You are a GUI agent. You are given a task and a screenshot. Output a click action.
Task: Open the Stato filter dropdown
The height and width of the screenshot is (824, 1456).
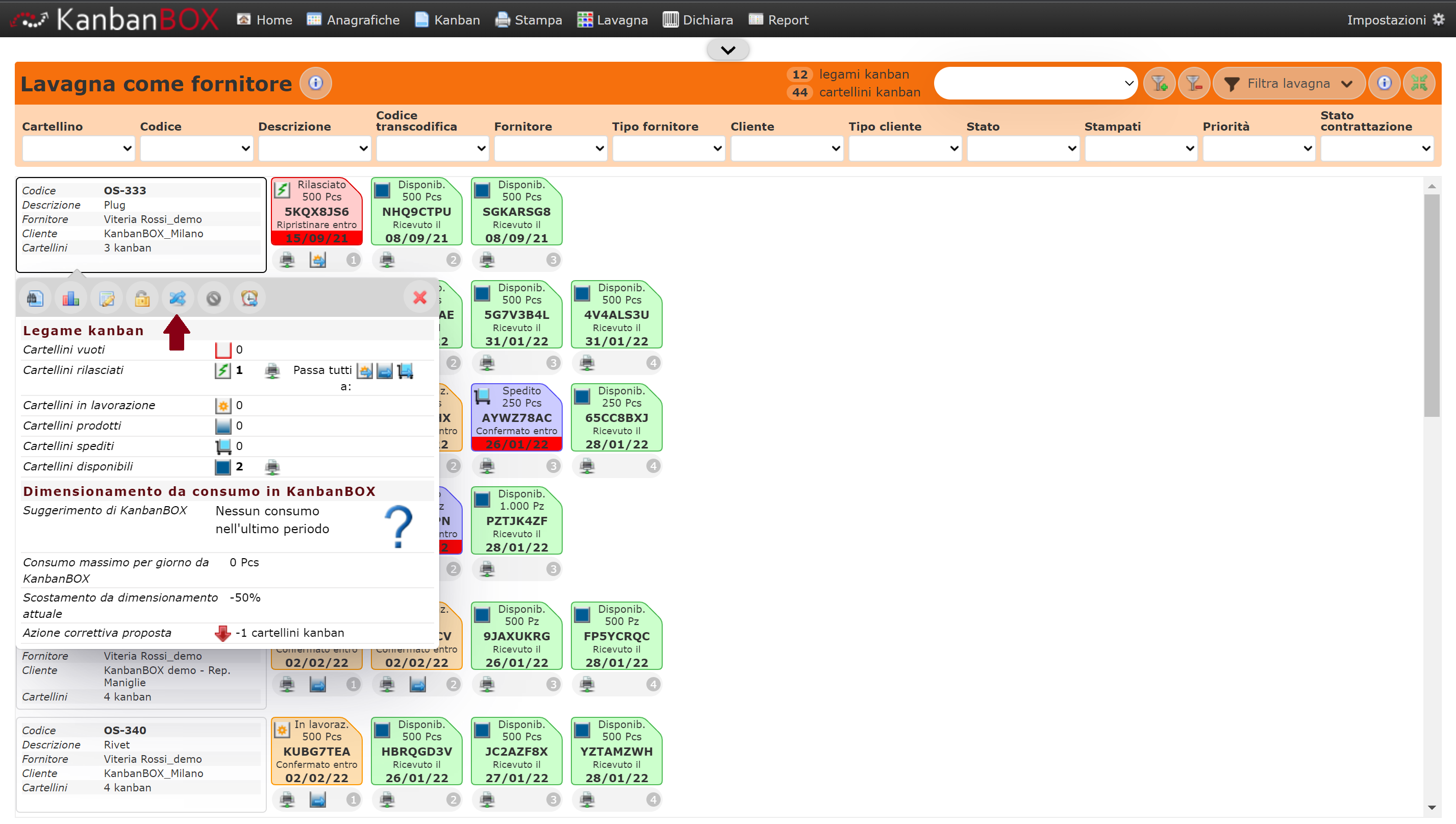[x=1022, y=148]
